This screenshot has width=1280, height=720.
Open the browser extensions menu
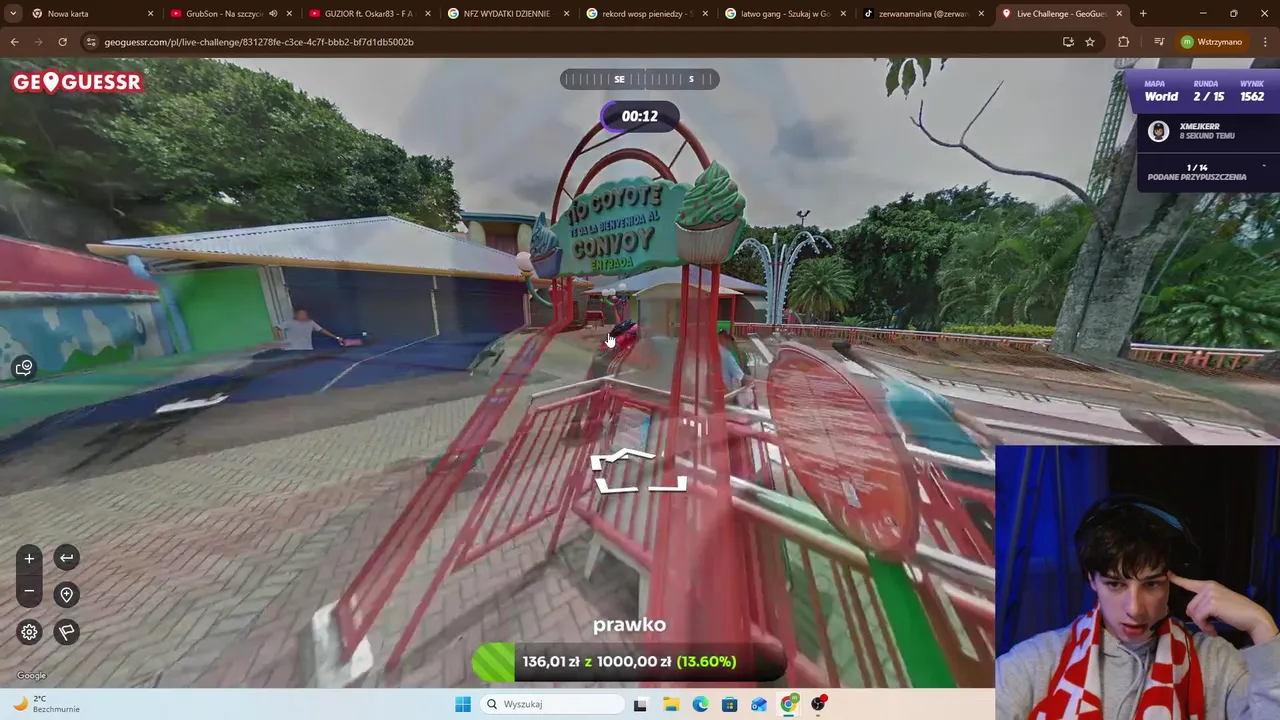click(x=1123, y=42)
